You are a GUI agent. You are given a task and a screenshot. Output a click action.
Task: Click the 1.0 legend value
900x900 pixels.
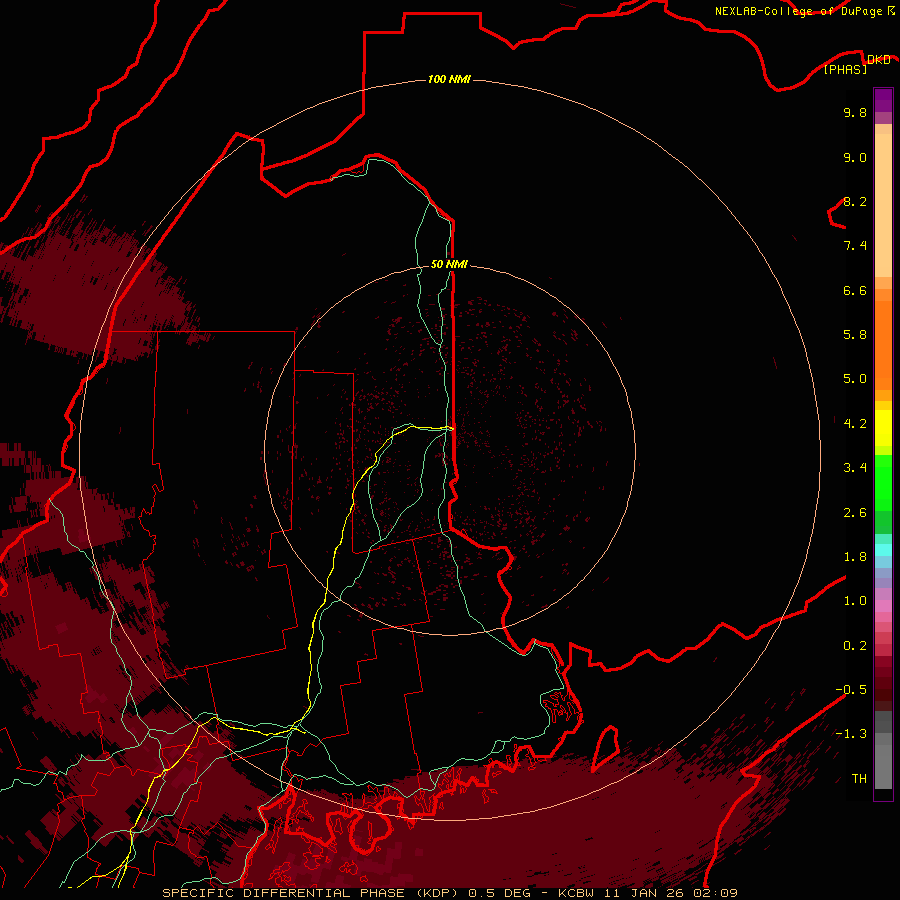[x=855, y=601]
